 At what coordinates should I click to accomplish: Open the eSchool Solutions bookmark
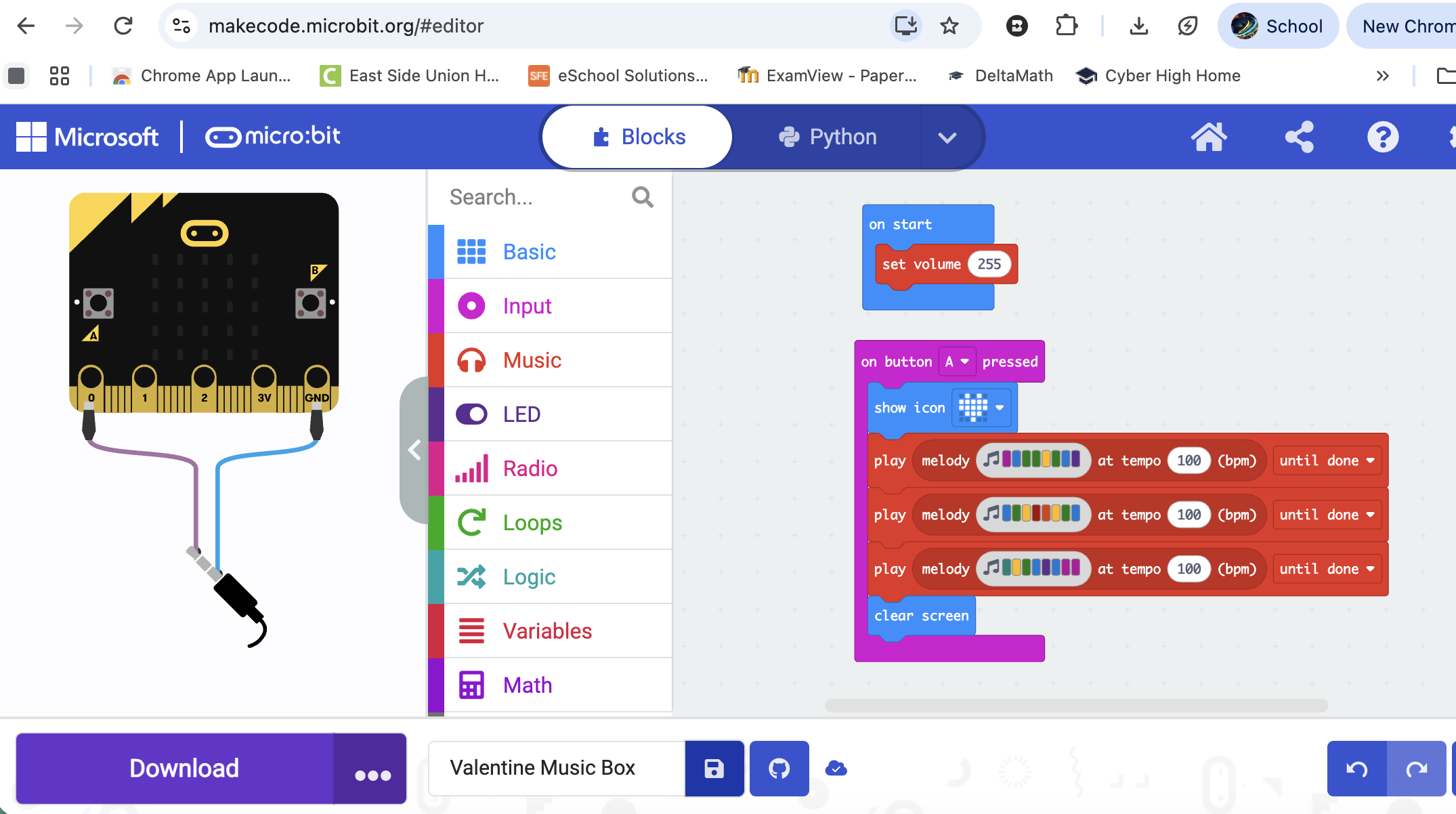point(618,76)
